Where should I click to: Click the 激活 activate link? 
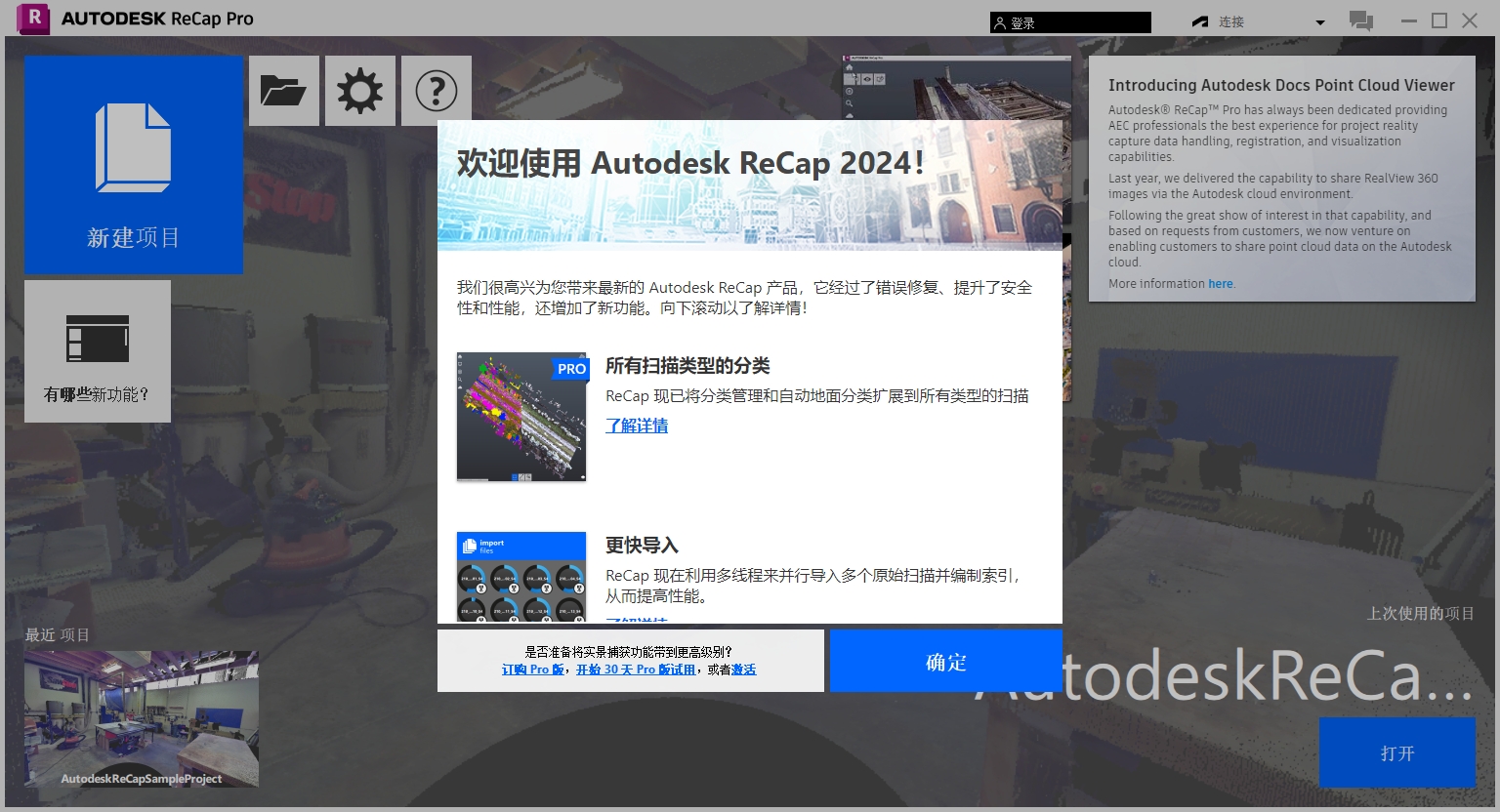744,670
